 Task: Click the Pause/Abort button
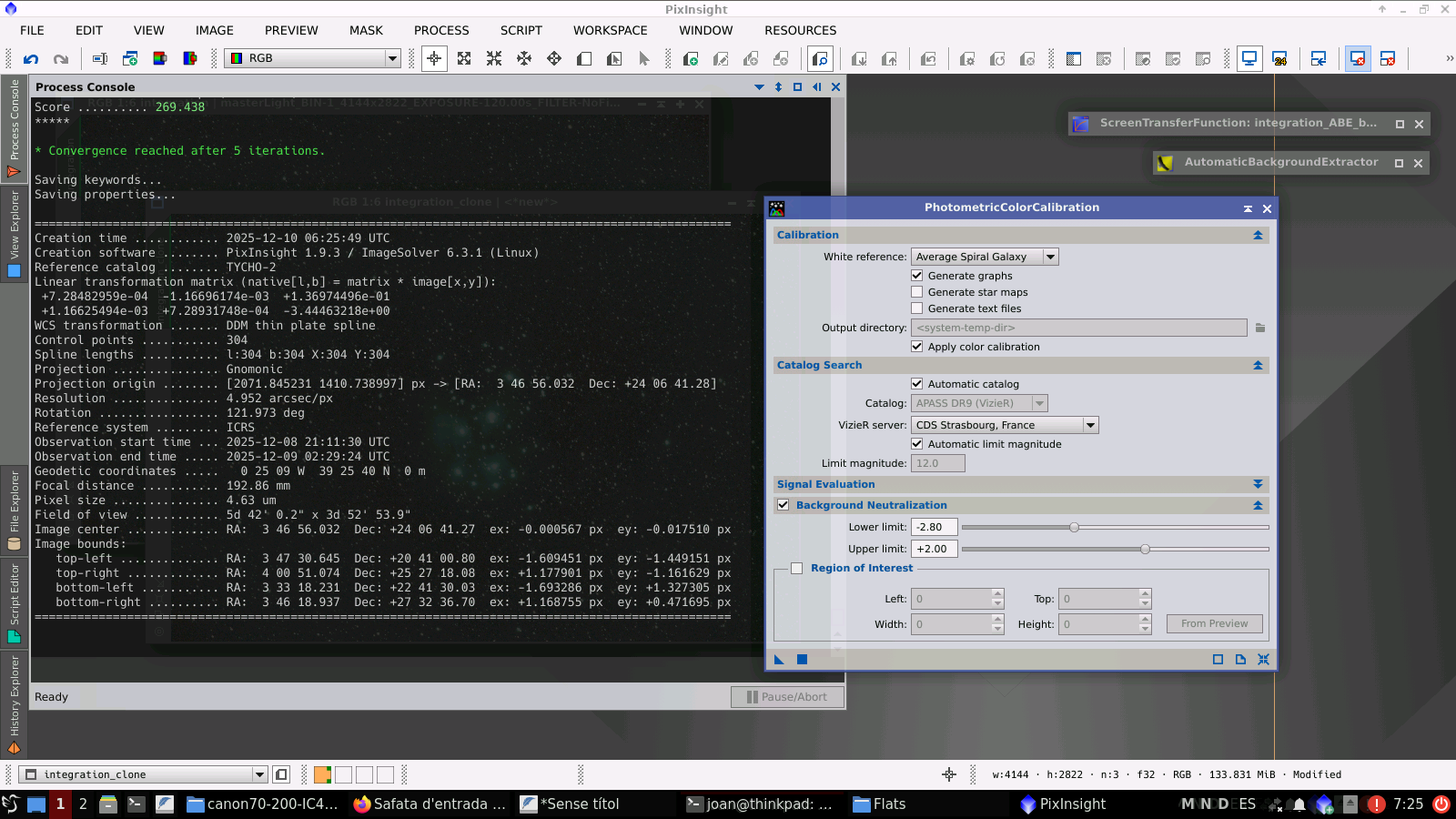point(787,697)
